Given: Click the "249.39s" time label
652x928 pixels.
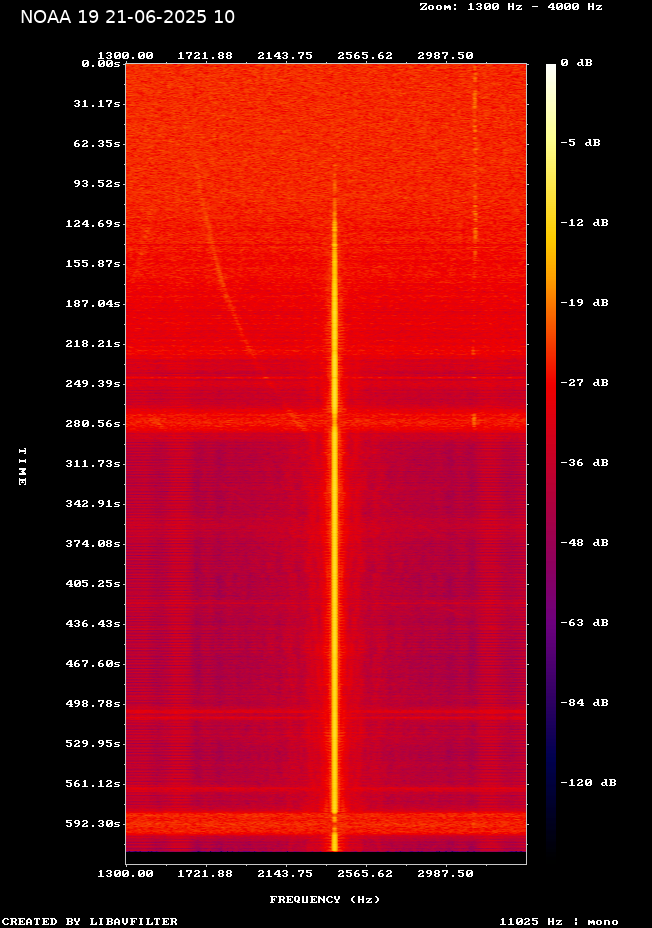Looking at the screenshot, I should (93, 384).
